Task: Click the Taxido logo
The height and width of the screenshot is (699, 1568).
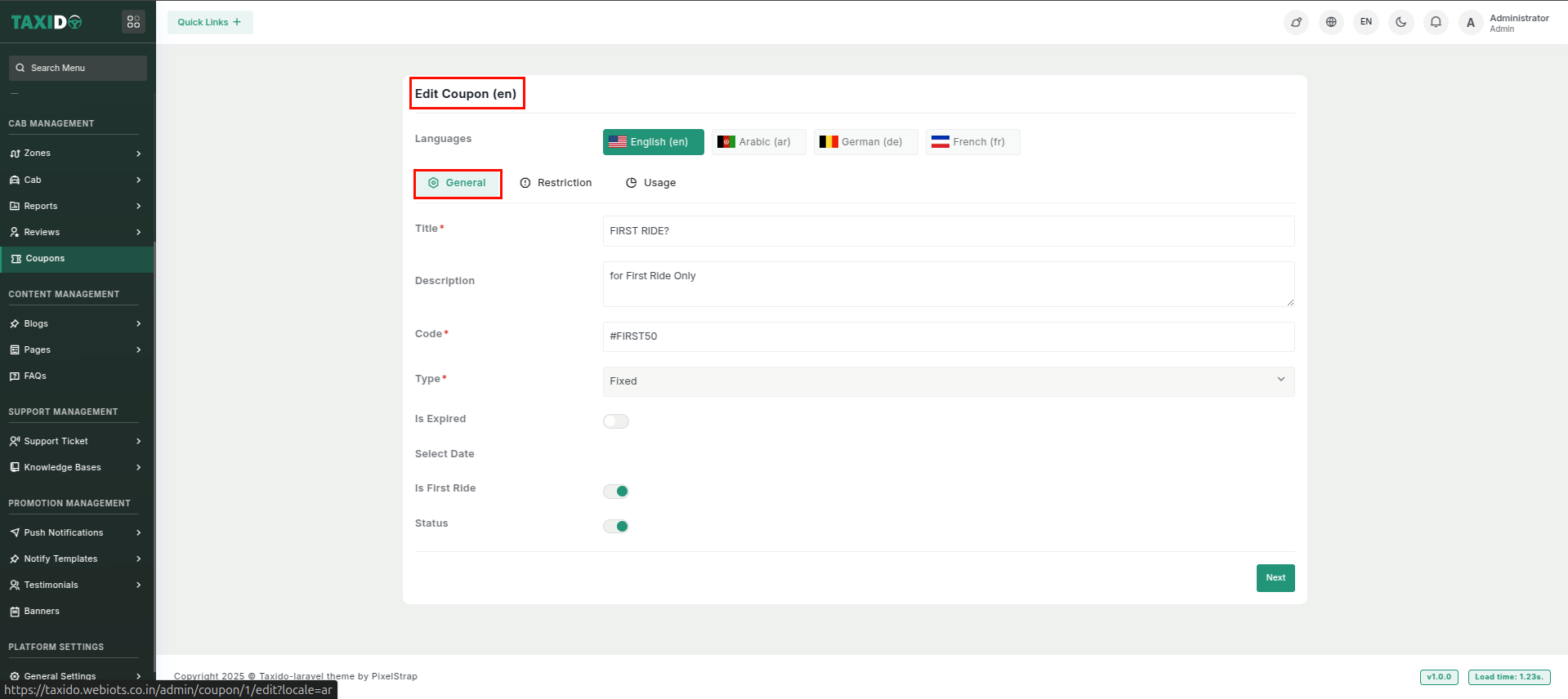Action: 47,22
